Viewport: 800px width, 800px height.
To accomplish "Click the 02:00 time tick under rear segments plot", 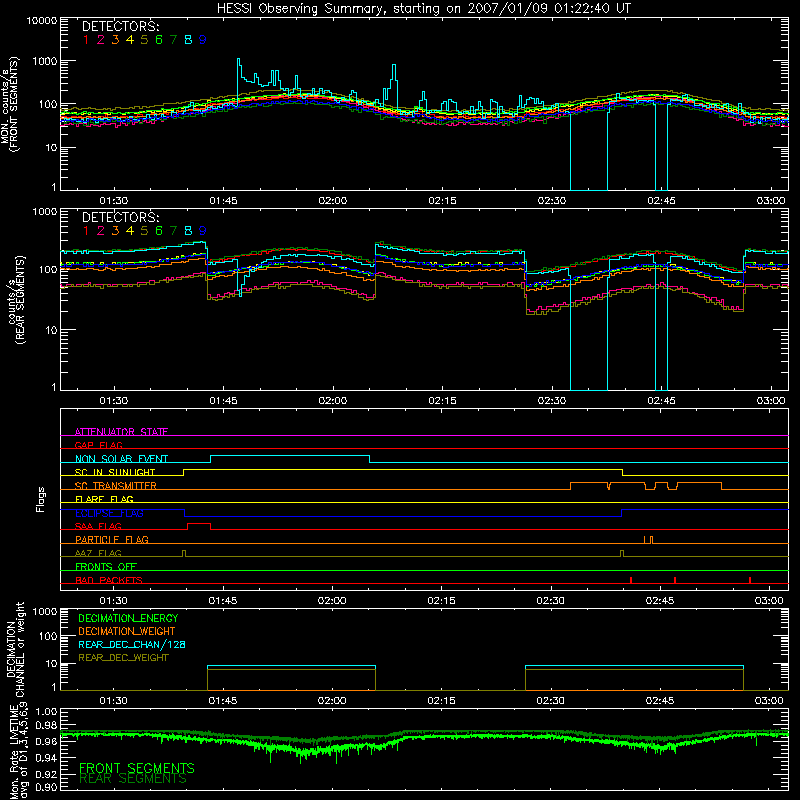I will tap(333, 401).
